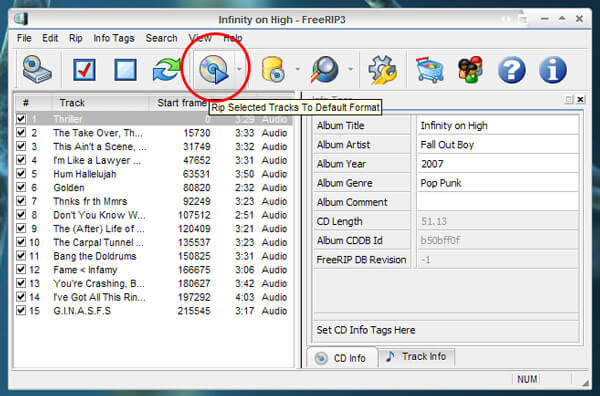Viewport: 600px width, 396px height.
Task: Click the FreeRIP app icon in title bar
Action: click(x=21, y=18)
